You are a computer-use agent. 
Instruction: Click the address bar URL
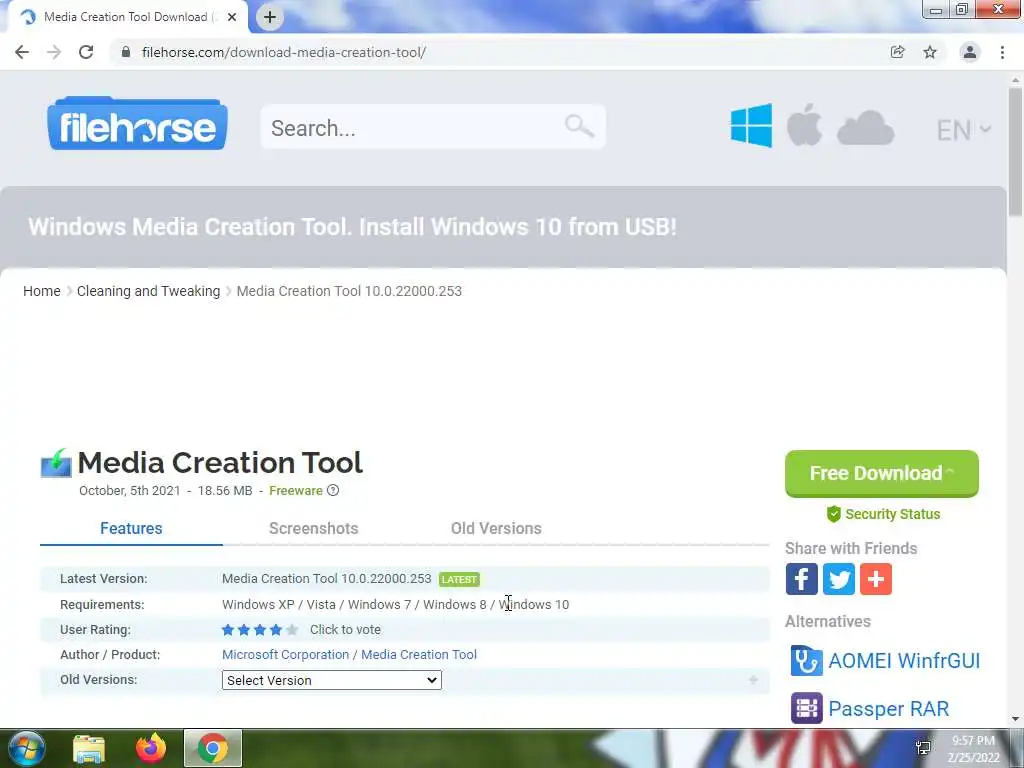[x=284, y=52]
